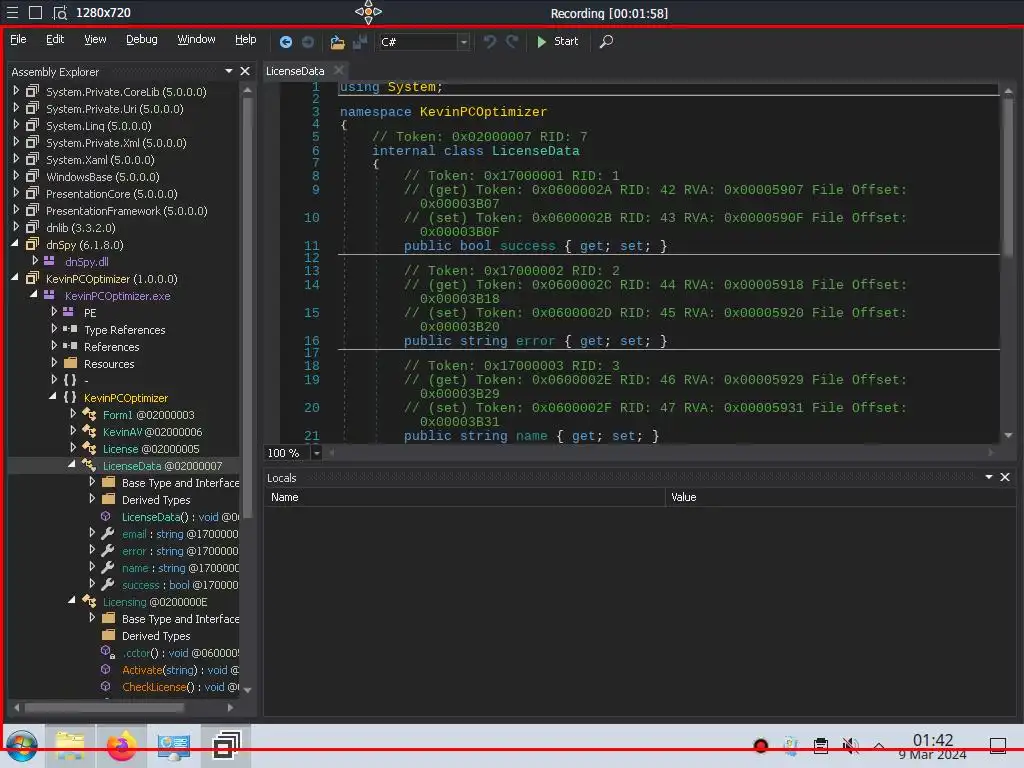Click the Undo toolbar icon
Screen dimensions: 1024x768
click(x=489, y=42)
